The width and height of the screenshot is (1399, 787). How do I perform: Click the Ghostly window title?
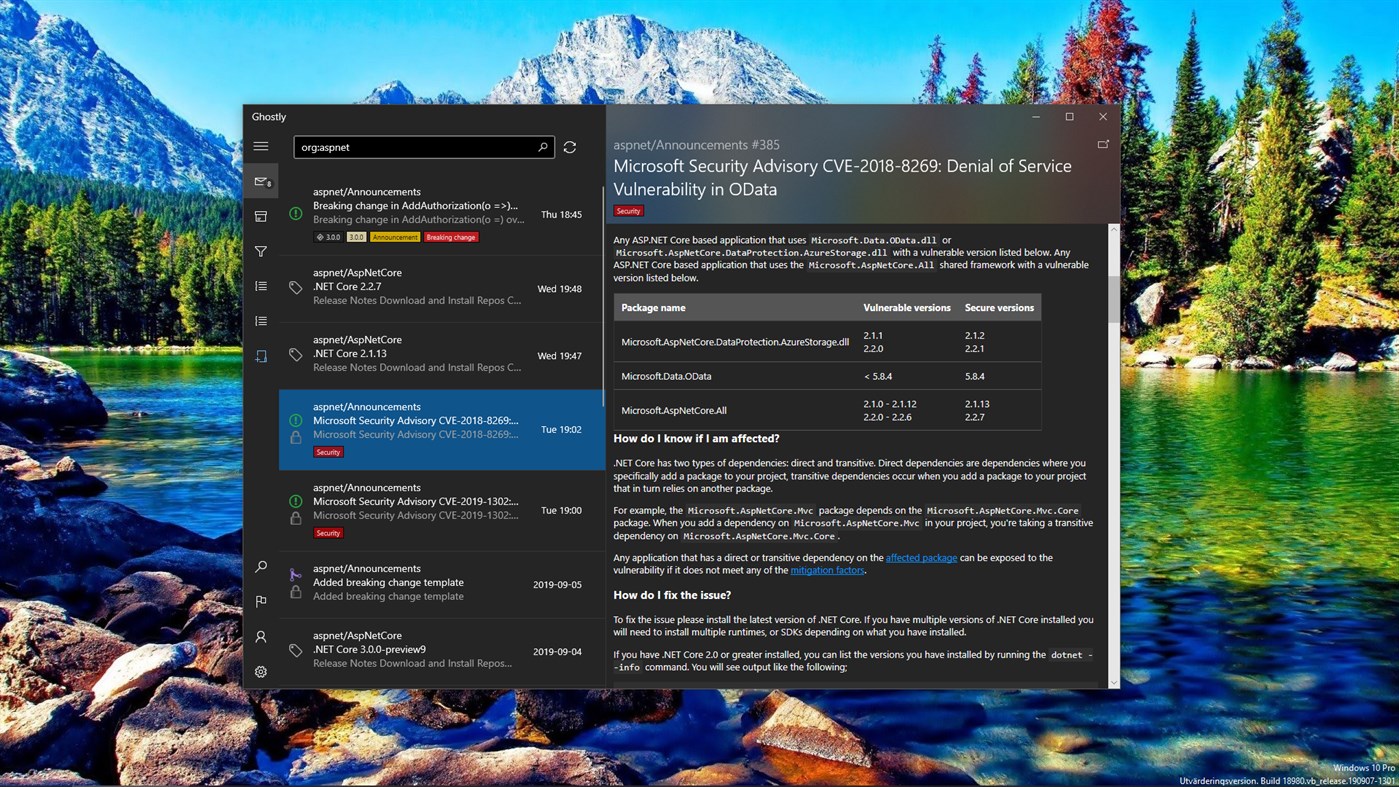coord(269,117)
